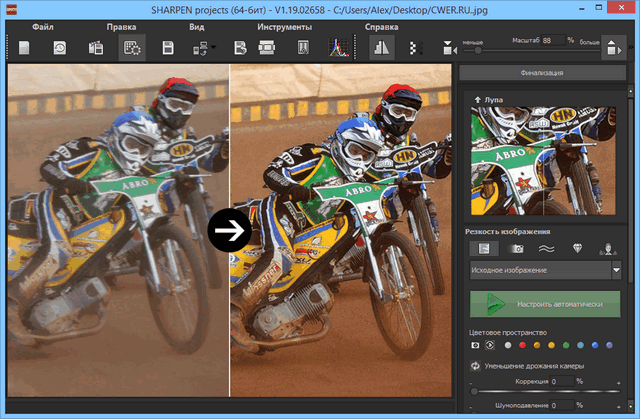
Task: Open the Исходное изображение dropdown
Action: 545,270
